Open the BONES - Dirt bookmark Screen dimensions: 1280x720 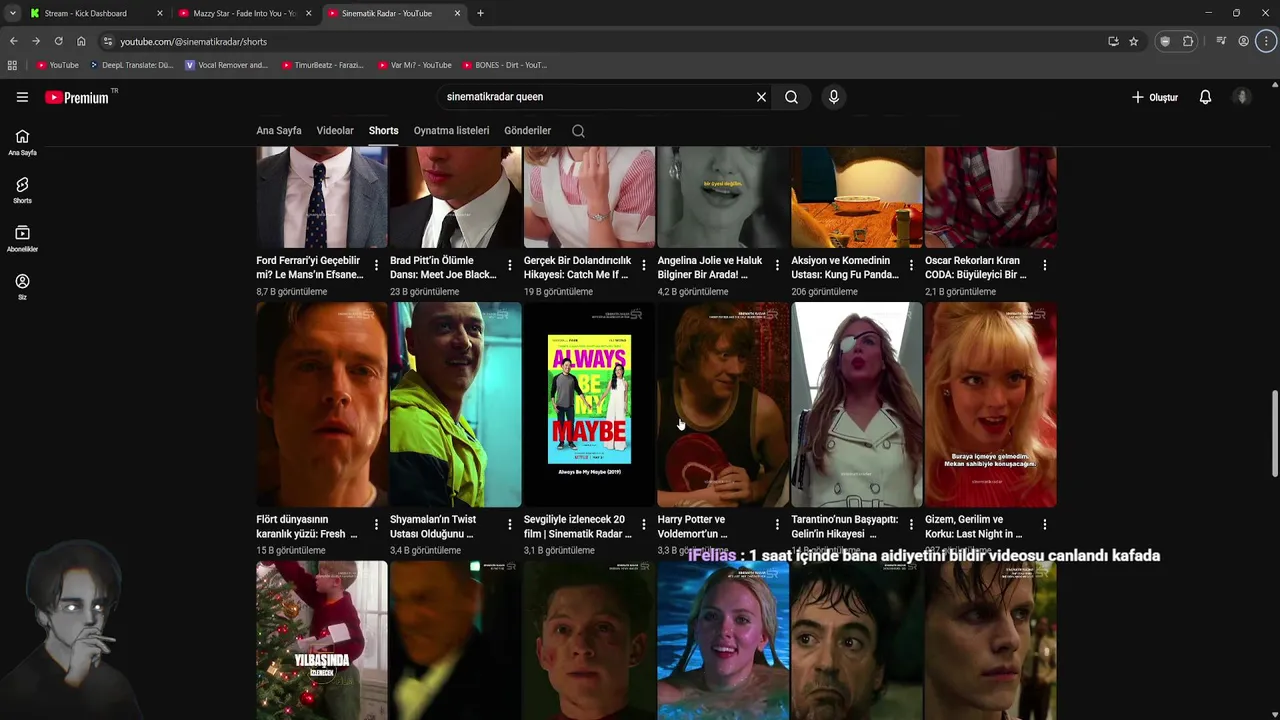coord(505,65)
